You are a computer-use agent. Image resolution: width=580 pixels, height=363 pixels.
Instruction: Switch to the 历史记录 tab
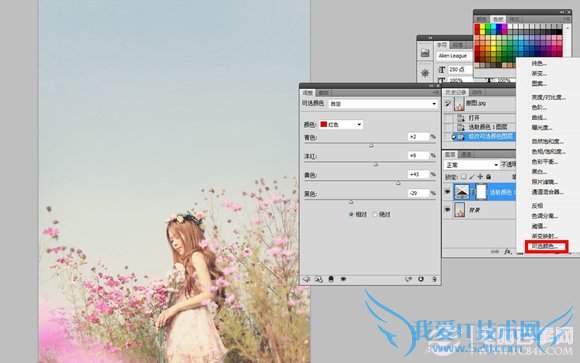[456, 92]
